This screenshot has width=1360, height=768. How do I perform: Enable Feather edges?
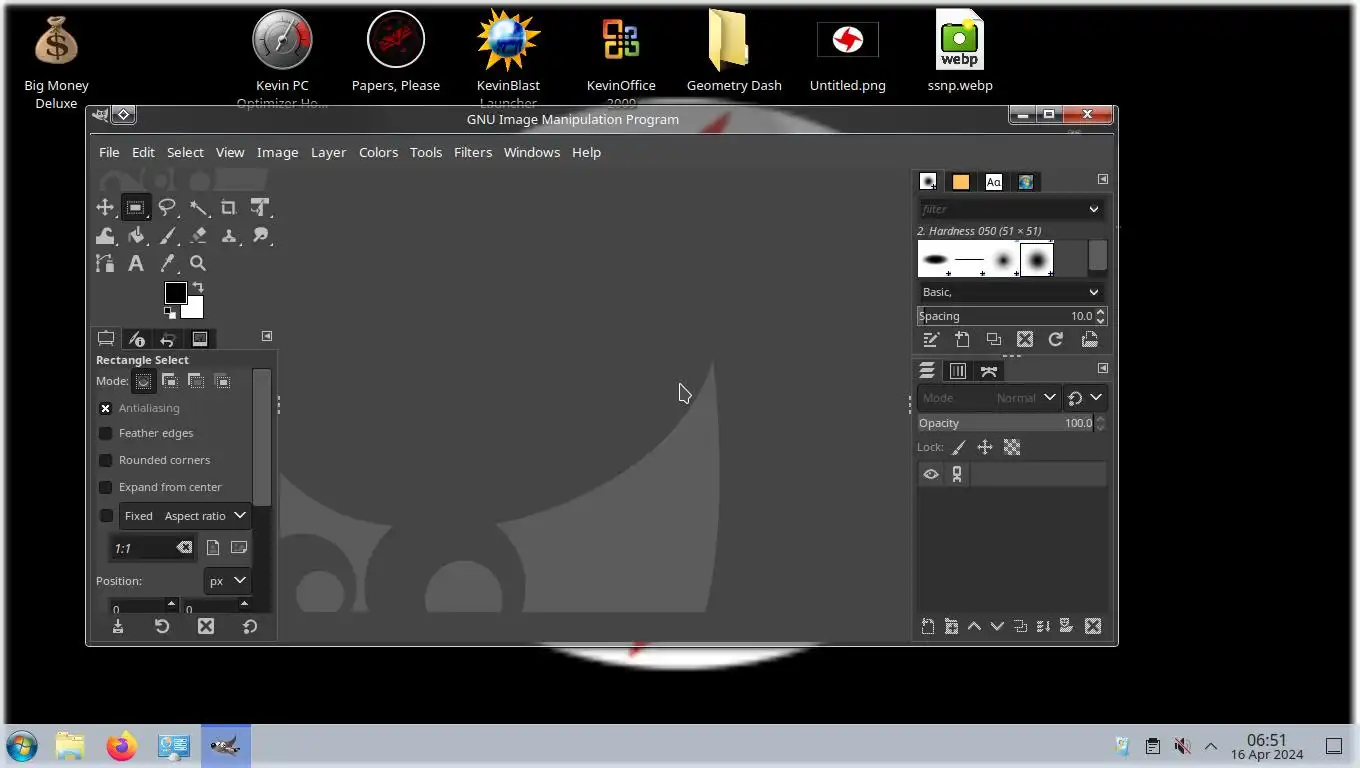pos(105,433)
